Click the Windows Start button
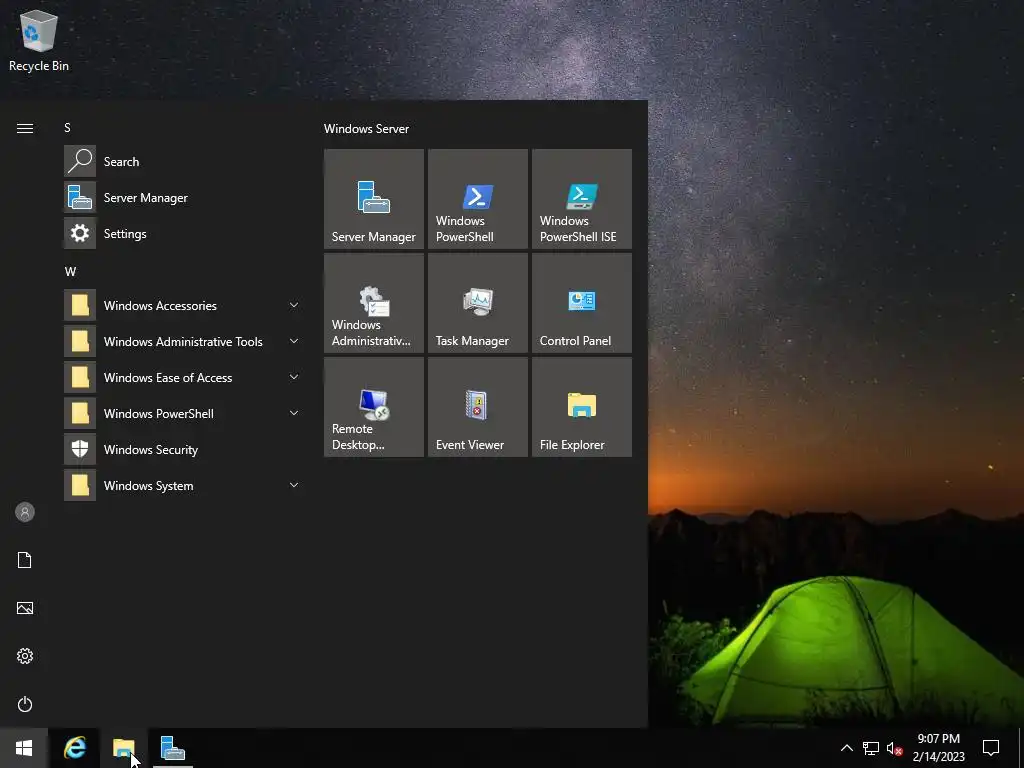 24,748
